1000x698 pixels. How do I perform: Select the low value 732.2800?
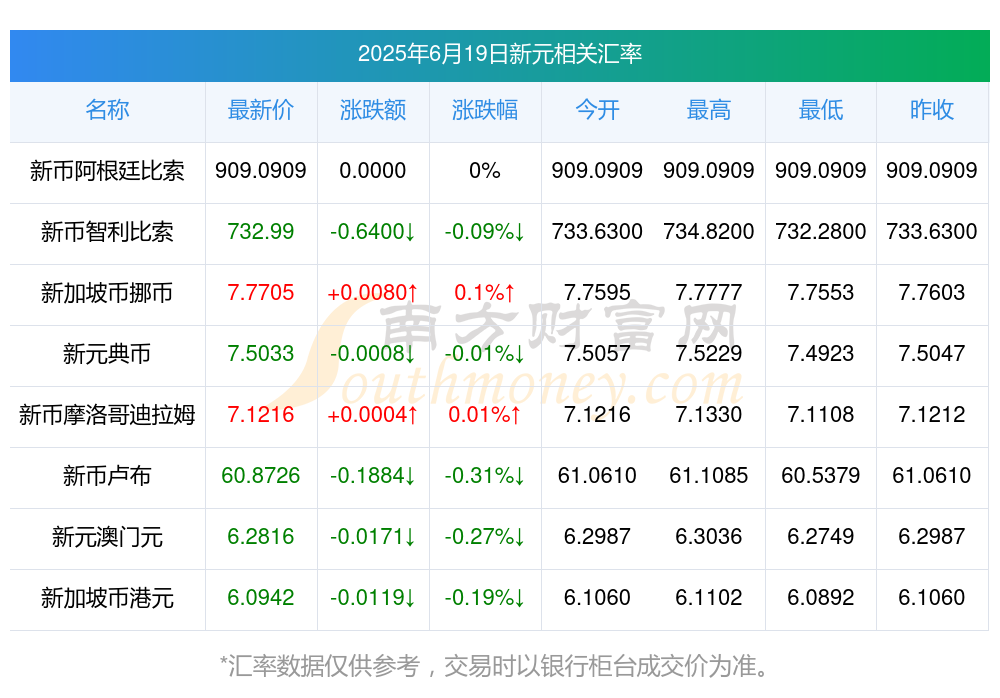point(821,231)
